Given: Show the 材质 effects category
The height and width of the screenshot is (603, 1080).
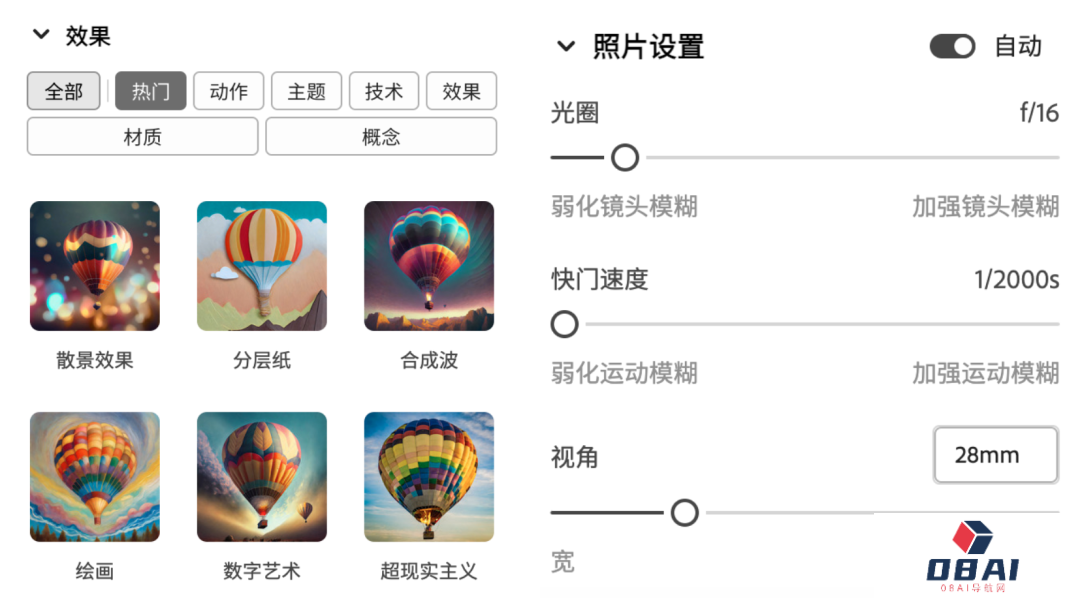Looking at the screenshot, I should [x=143, y=136].
